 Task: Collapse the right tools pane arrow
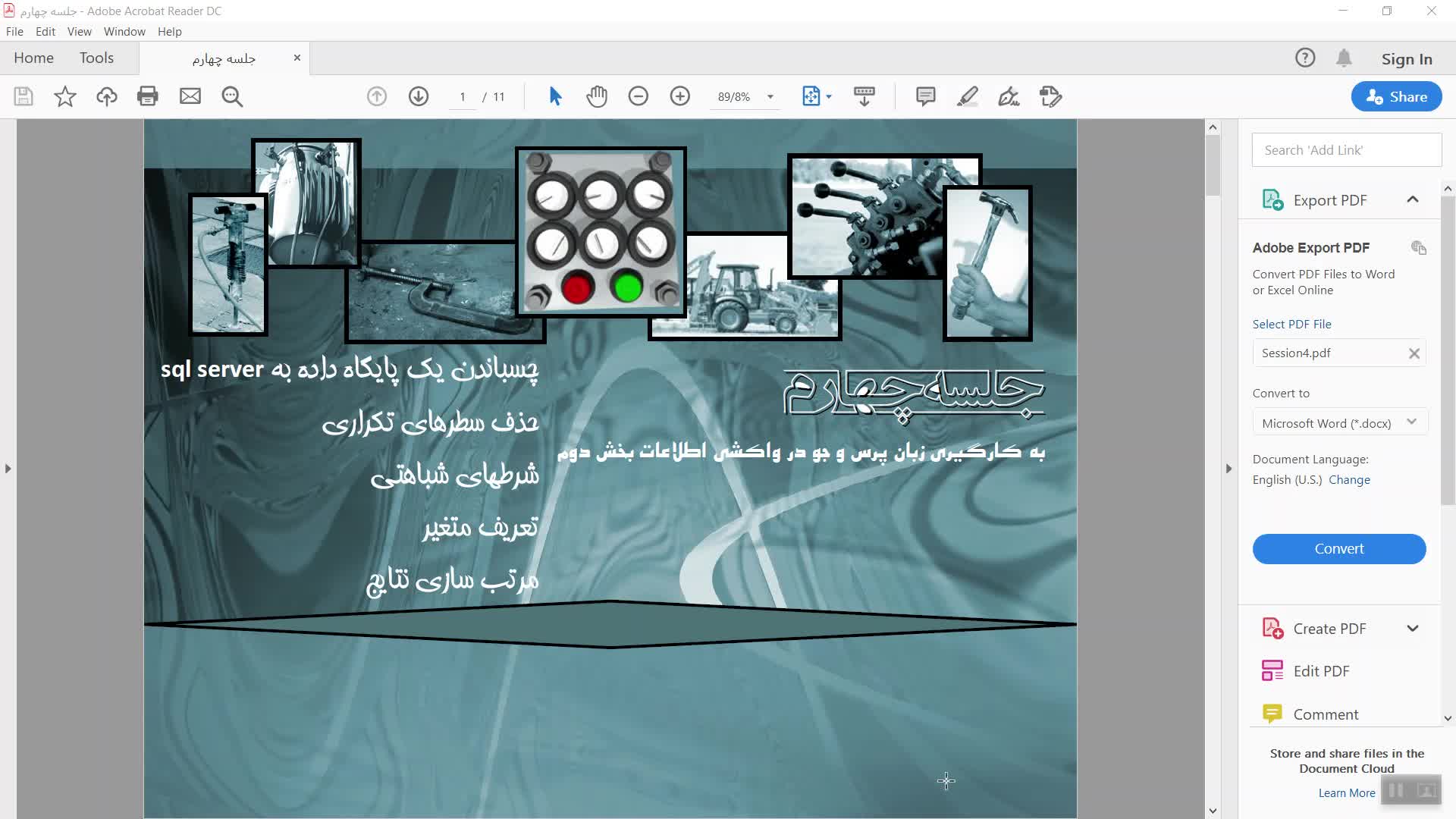click(1229, 469)
